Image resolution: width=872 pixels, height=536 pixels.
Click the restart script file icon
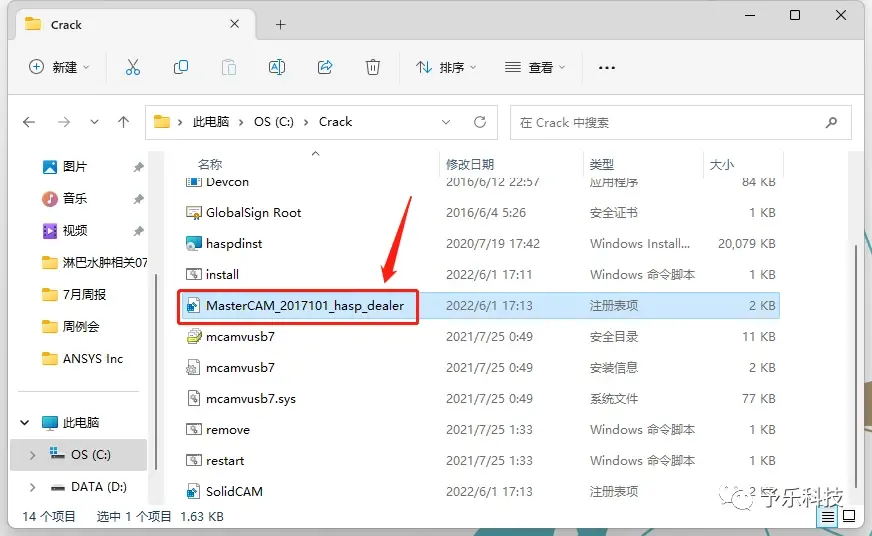point(194,461)
